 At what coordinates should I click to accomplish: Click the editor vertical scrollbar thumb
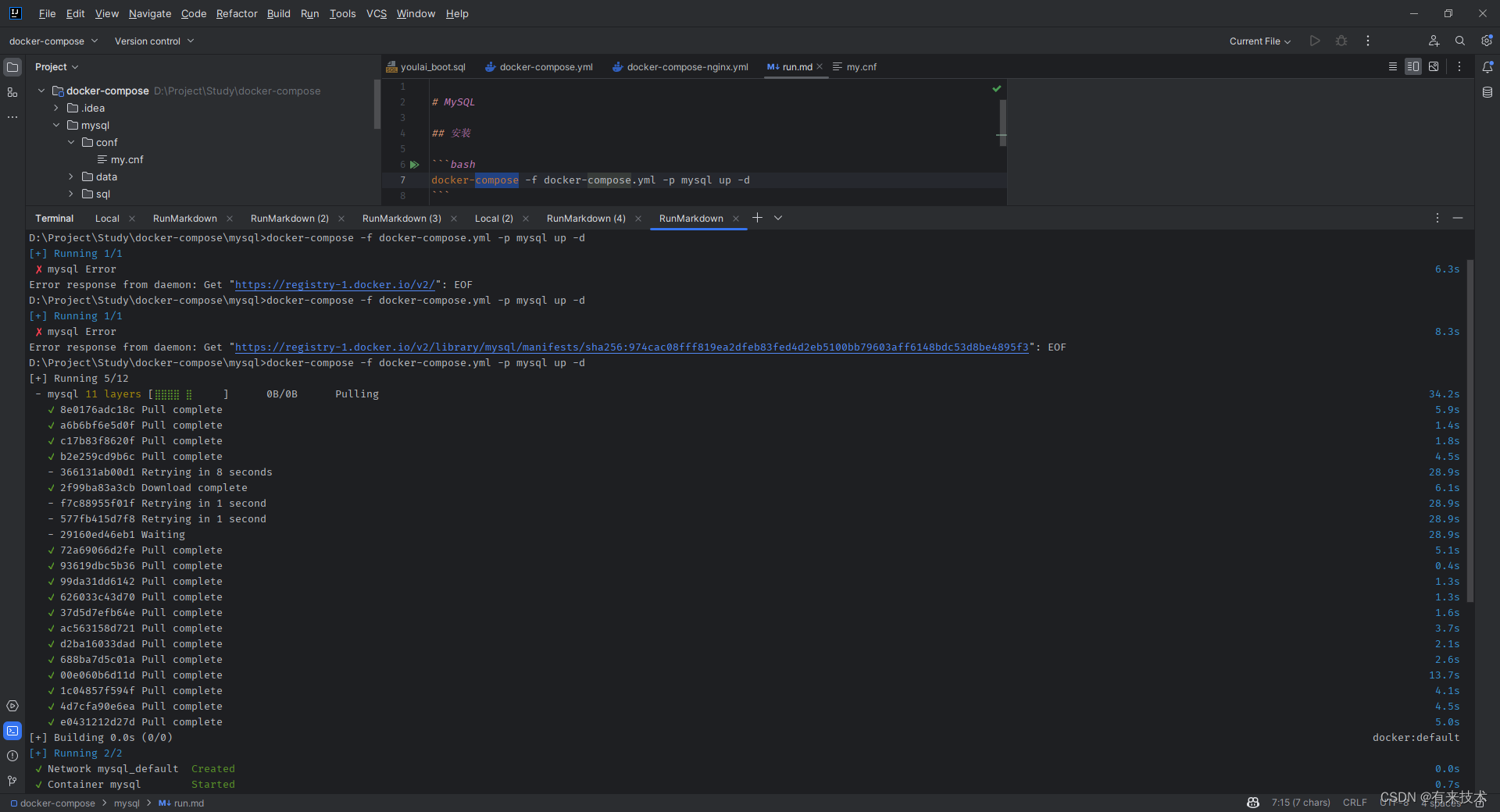(x=1002, y=123)
